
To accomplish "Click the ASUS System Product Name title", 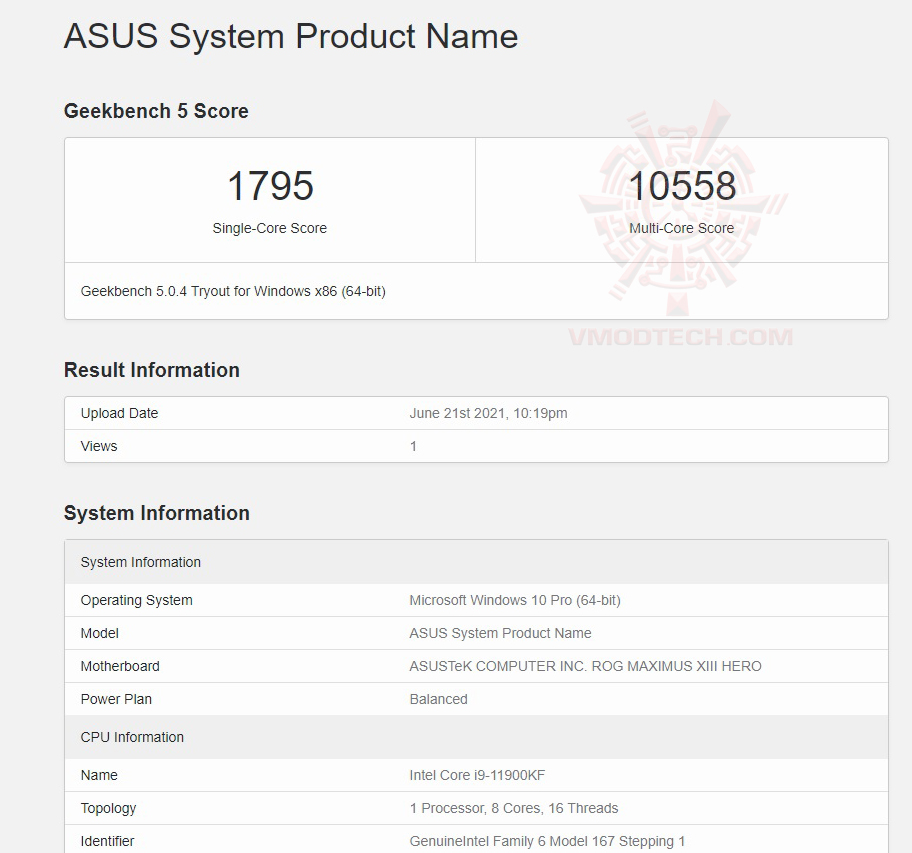I will tap(290, 37).
